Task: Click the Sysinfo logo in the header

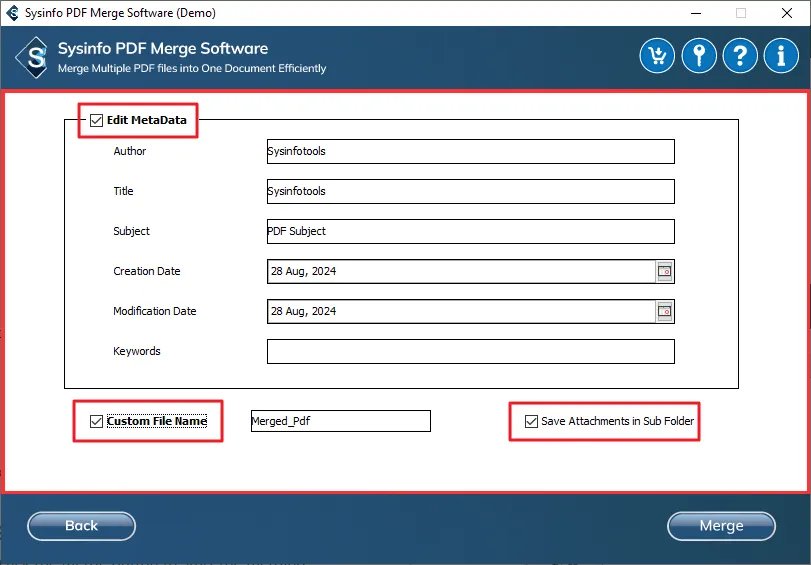Action: click(x=33, y=57)
